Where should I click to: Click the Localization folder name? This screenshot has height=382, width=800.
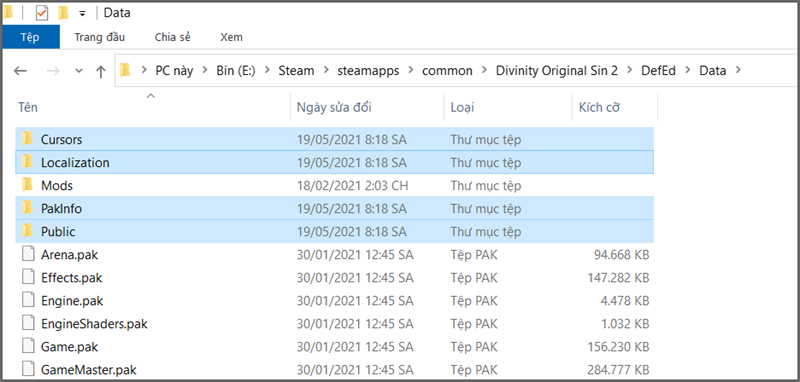click(x=75, y=163)
